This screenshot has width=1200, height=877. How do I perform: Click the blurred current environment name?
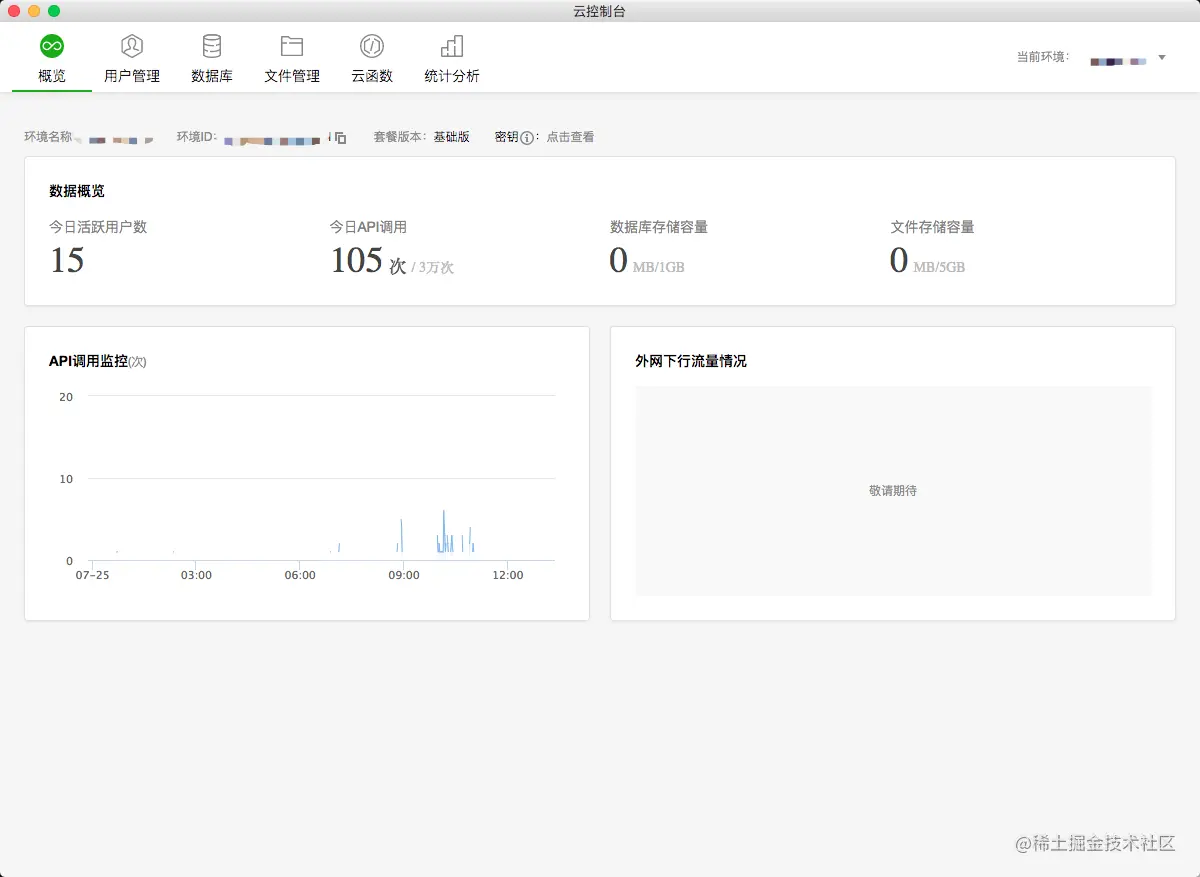(1118, 61)
